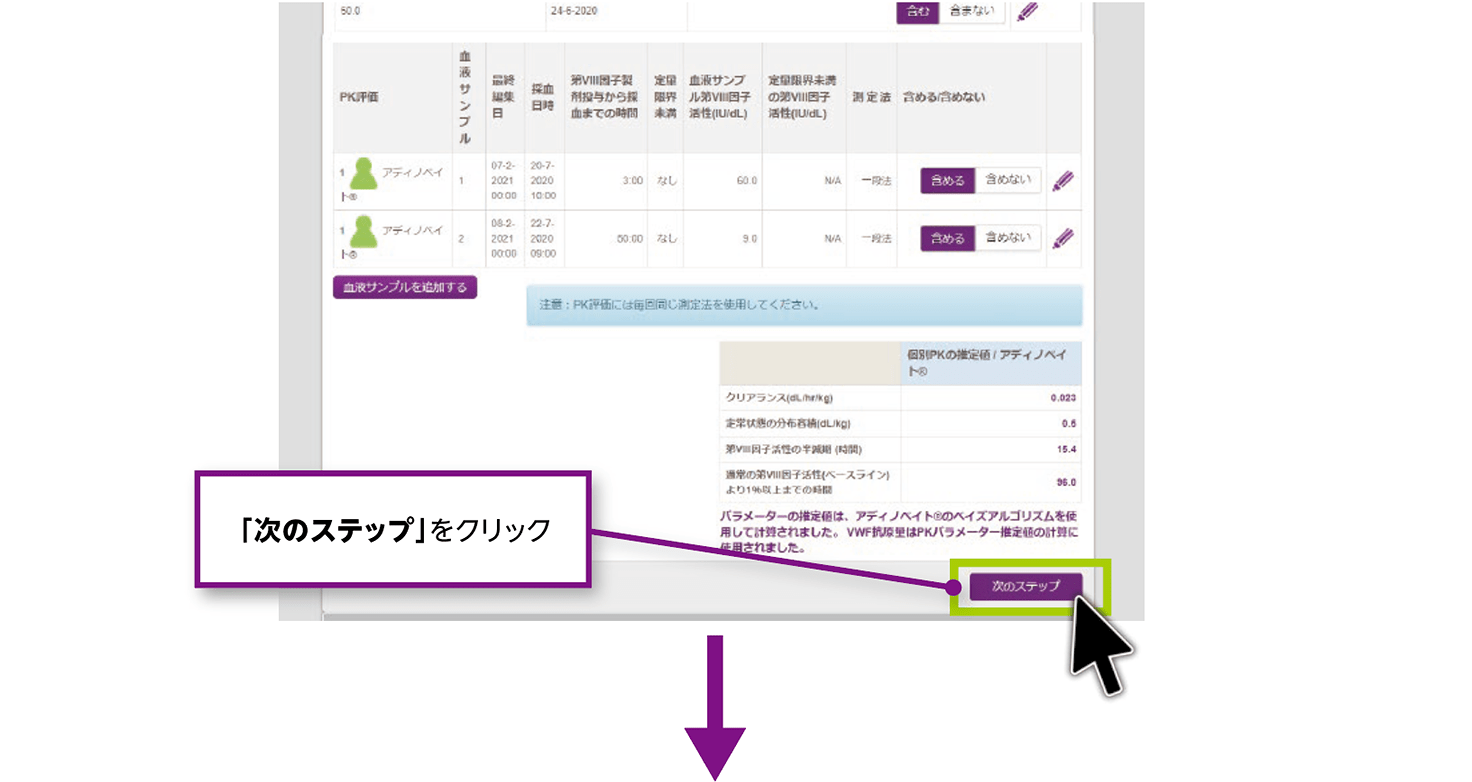
Task: Click the なし cell of sample 2
Action: point(666,238)
